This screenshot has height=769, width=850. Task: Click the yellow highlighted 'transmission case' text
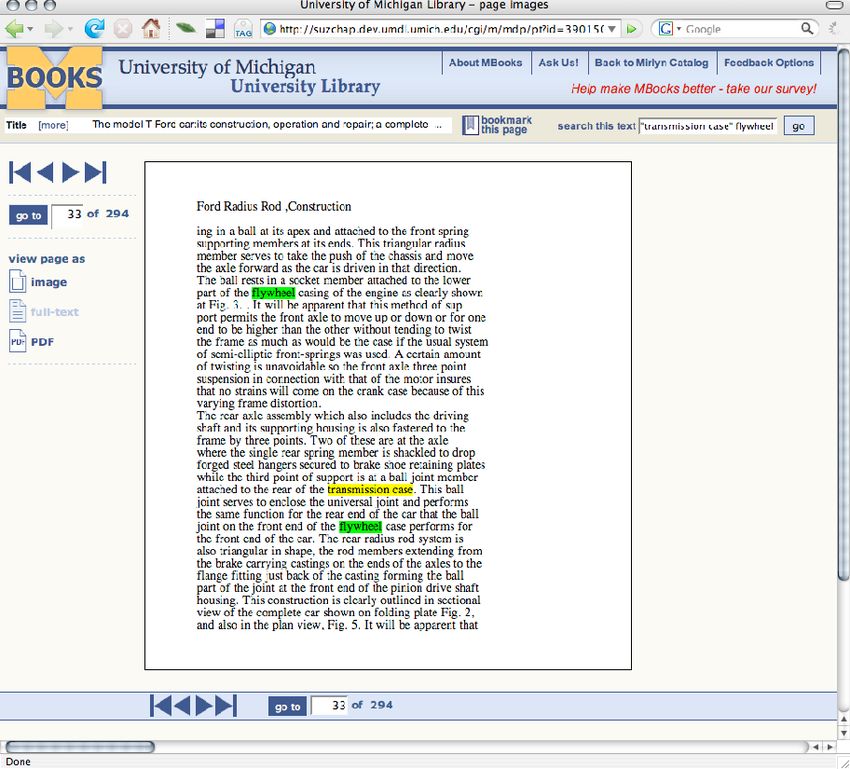(370, 490)
